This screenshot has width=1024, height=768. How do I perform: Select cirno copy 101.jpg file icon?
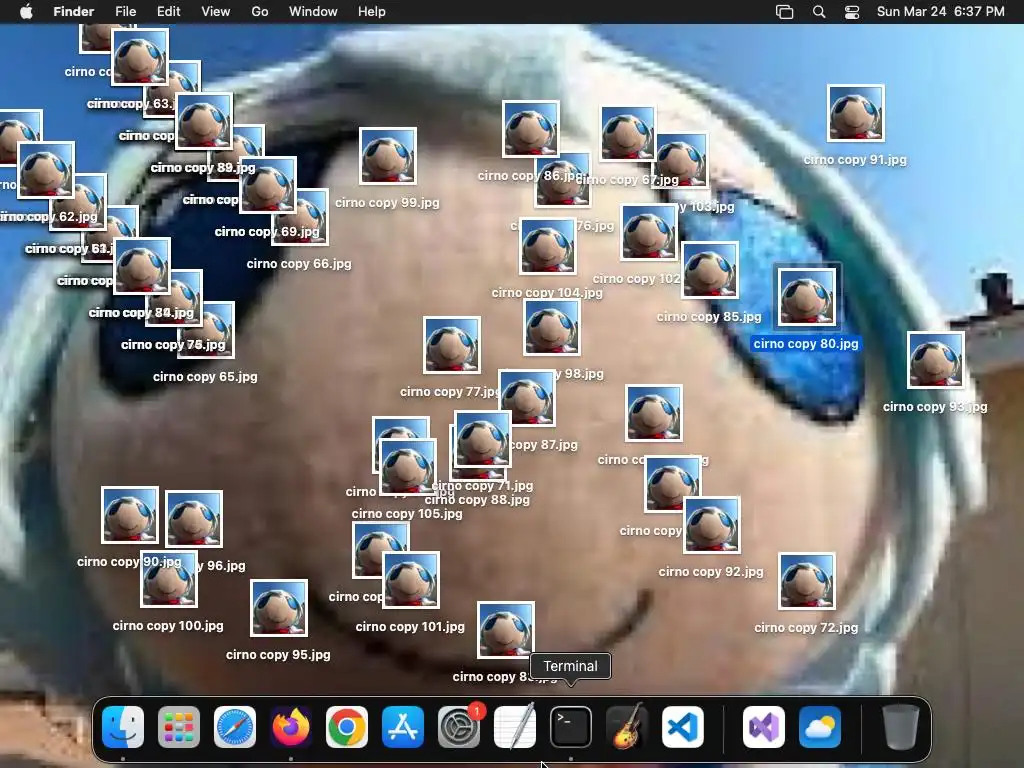(411, 580)
